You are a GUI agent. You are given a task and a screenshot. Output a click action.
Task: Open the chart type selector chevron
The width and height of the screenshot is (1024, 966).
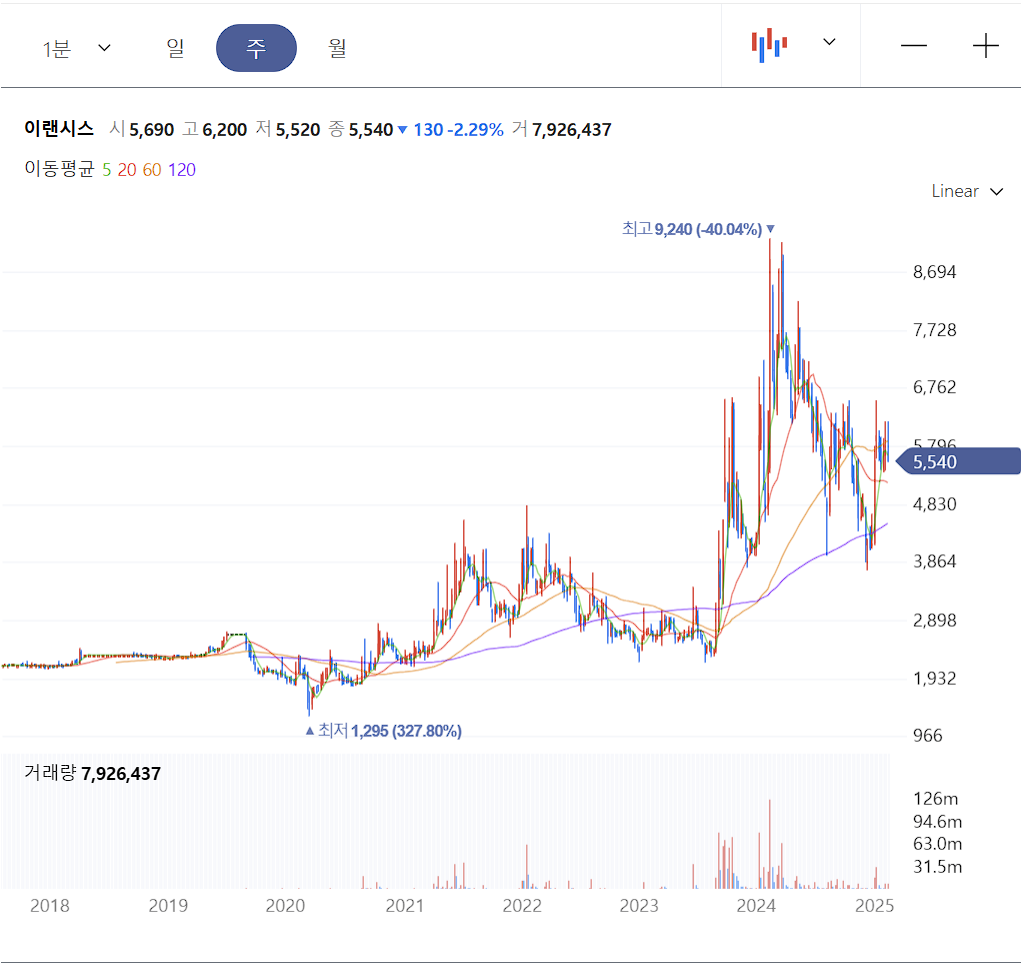(828, 45)
